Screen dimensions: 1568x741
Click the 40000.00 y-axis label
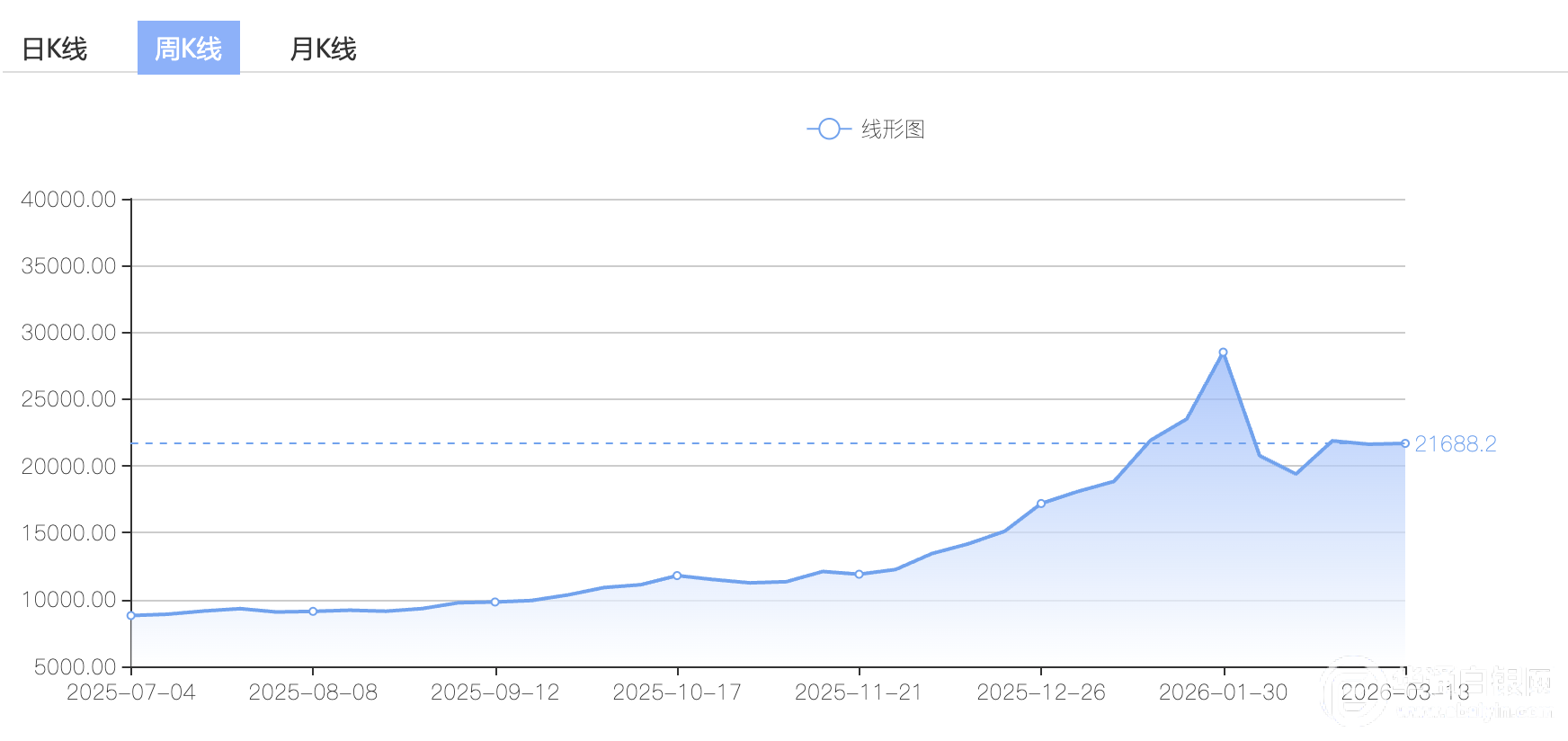coord(69,200)
